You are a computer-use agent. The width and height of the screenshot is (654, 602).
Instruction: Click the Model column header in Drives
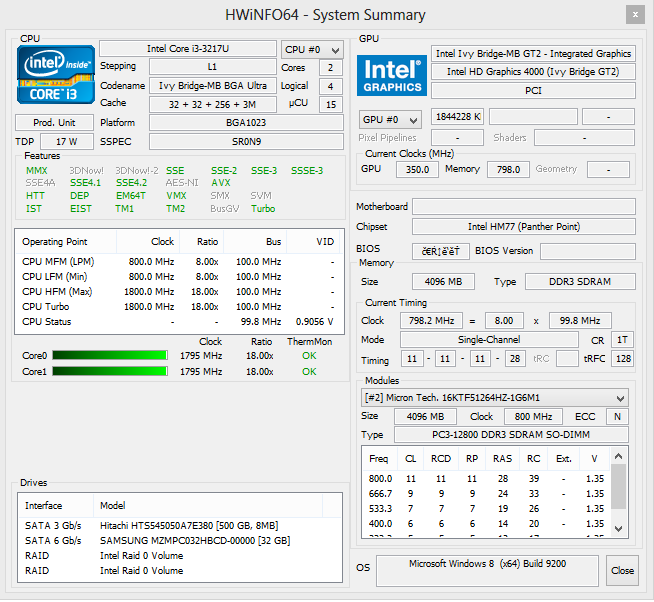point(208,506)
